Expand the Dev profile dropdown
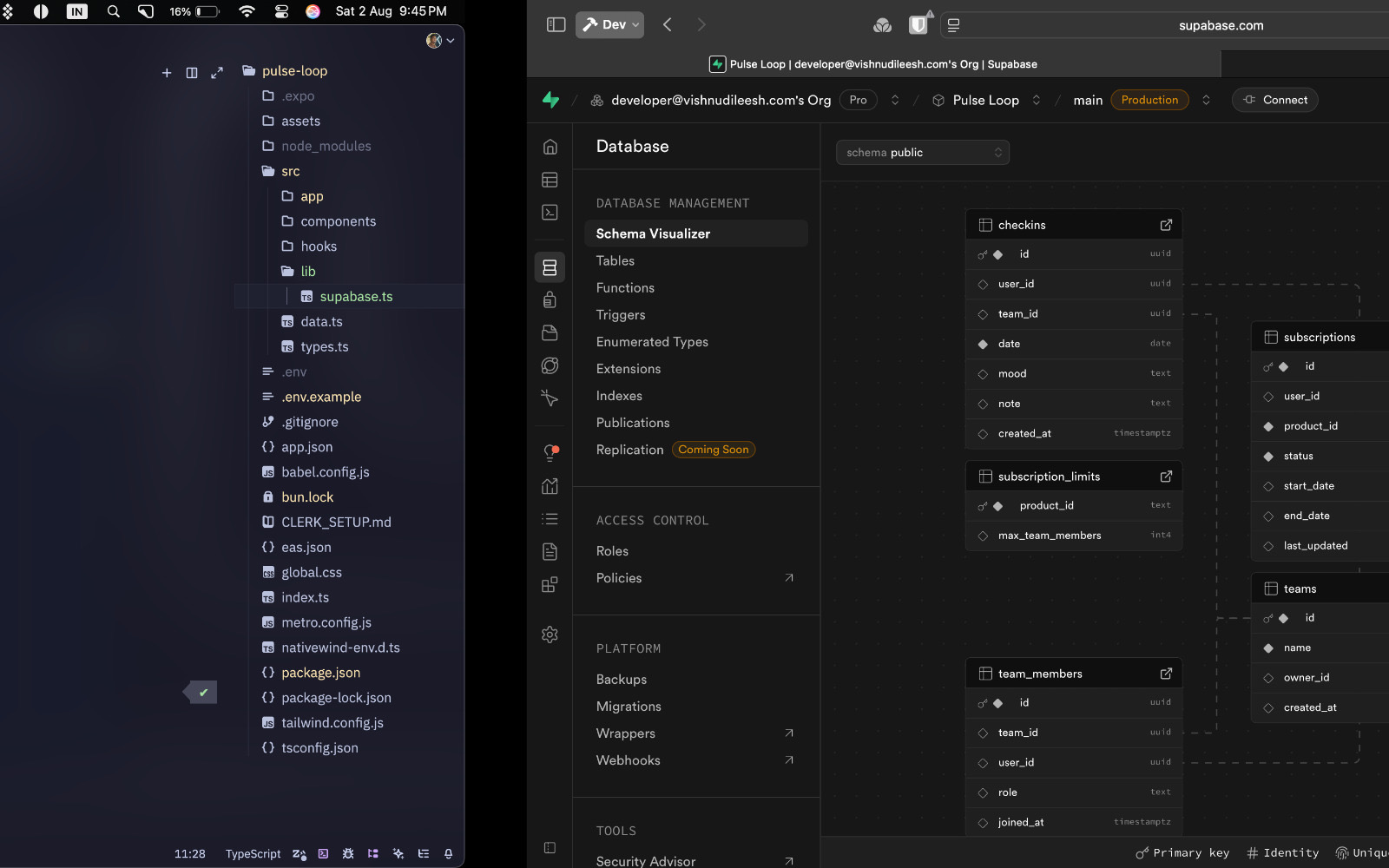 [x=610, y=25]
